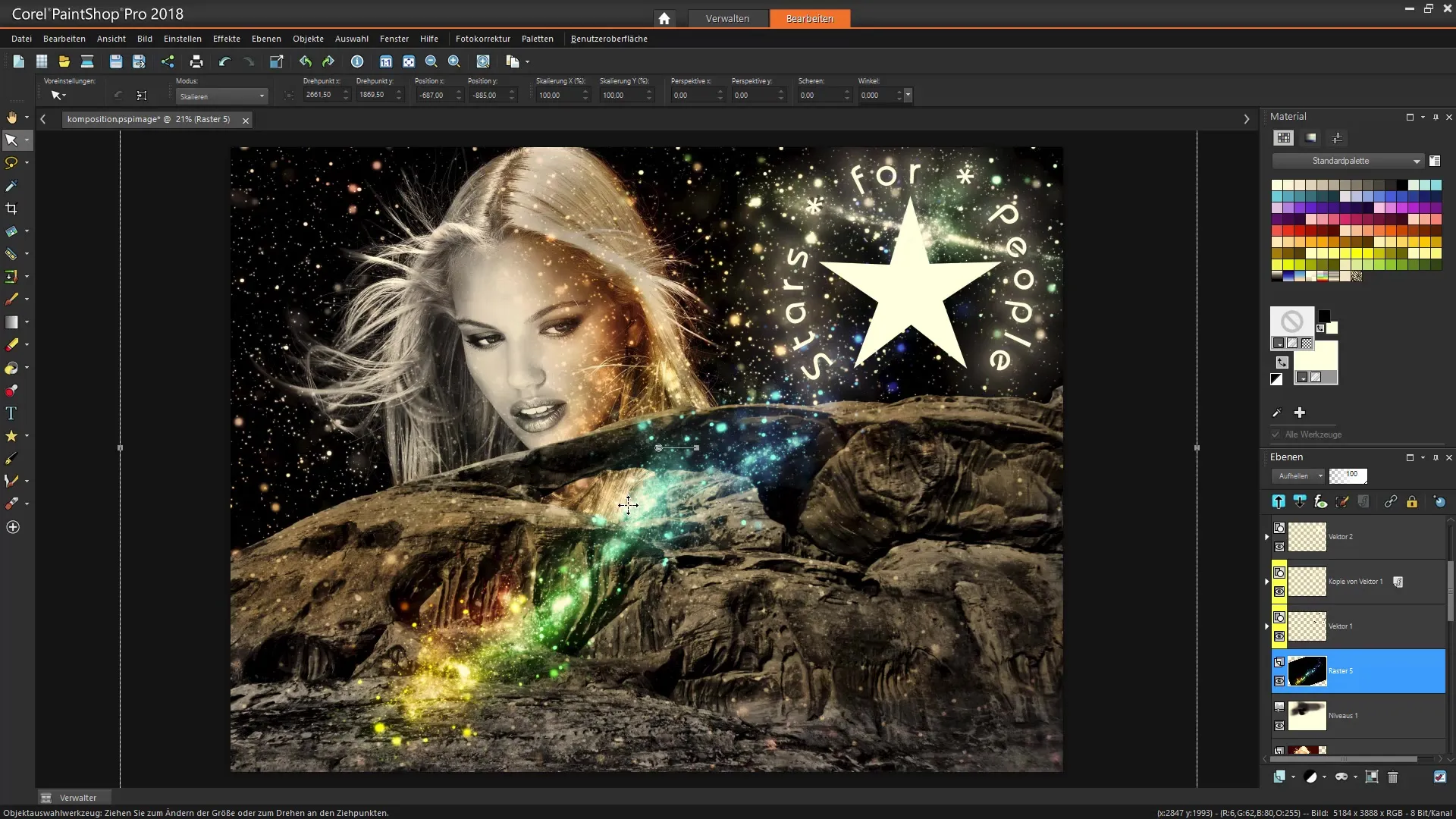Open the Voreinstellungen presets dropdown
This screenshot has height=819, width=1456.
point(58,96)
